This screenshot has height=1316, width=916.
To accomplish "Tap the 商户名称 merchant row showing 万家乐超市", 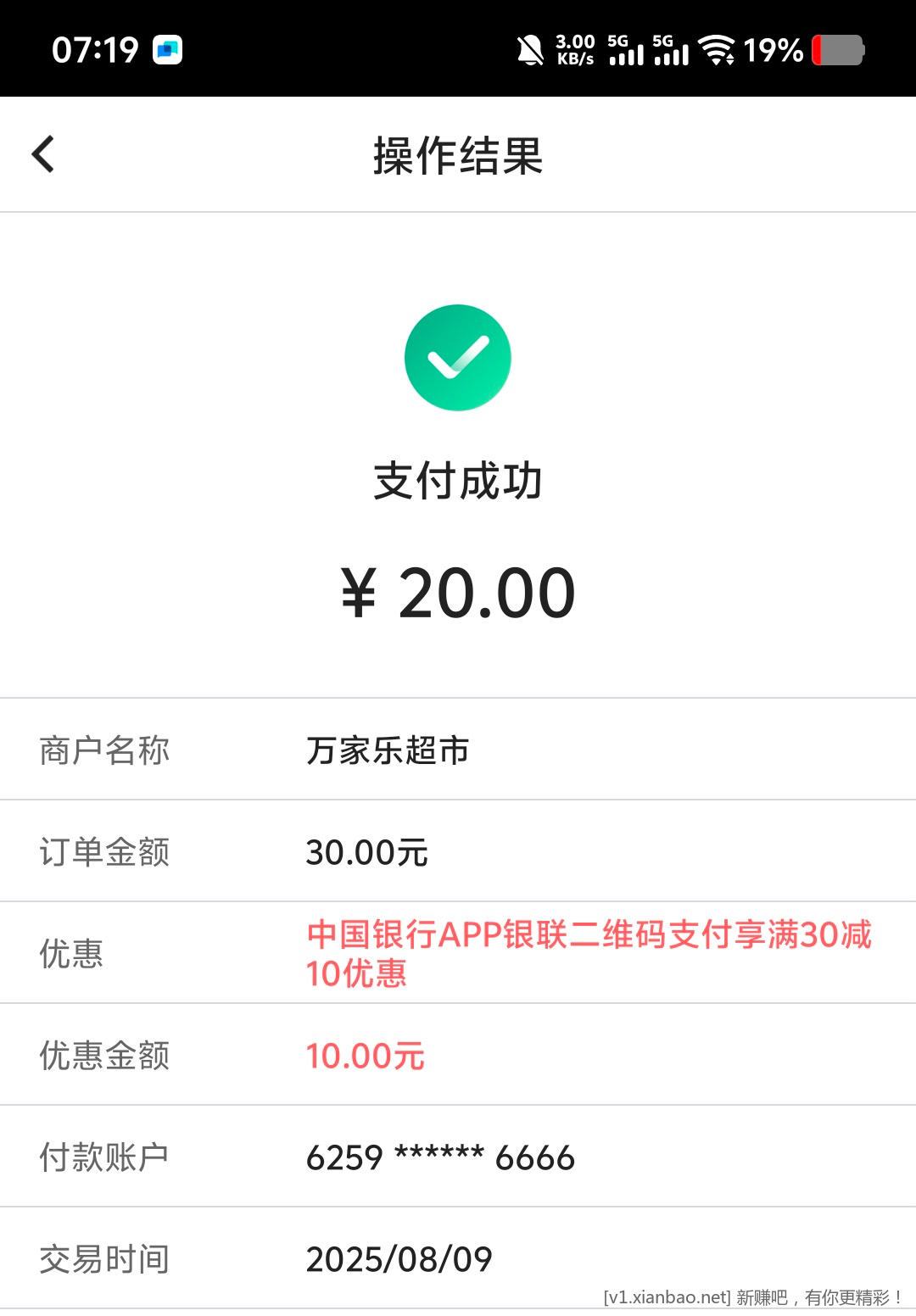I will [x=458, y=749].
